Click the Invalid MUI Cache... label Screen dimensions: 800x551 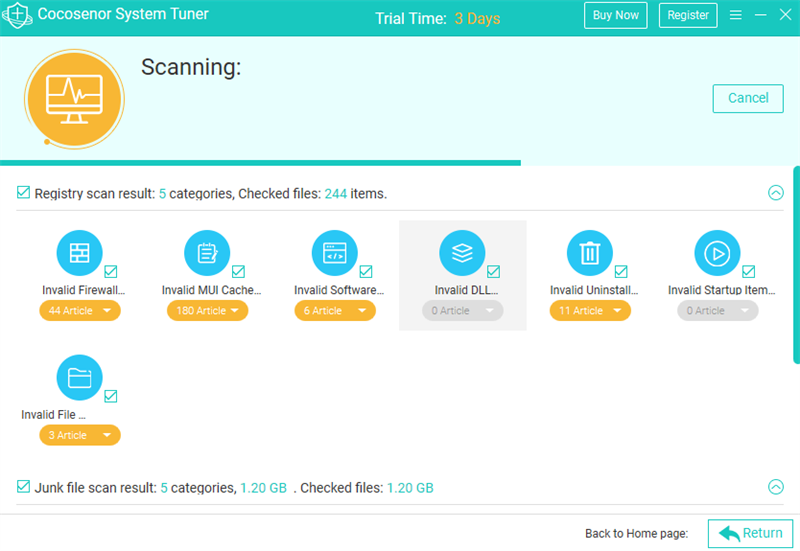(x=211, y=290)
